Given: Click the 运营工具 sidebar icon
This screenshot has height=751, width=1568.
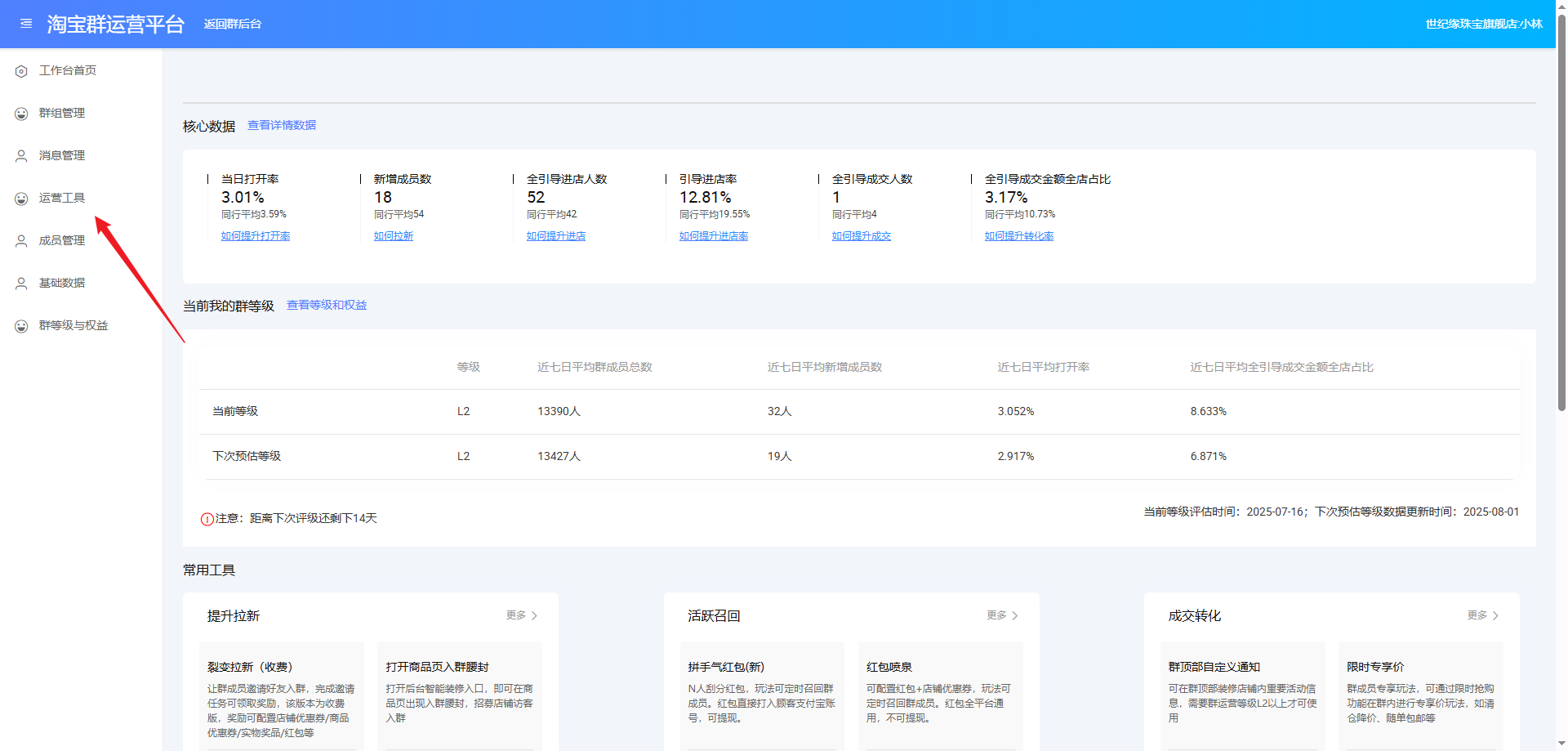Looking at the screenshot, I should coord(21,199).
